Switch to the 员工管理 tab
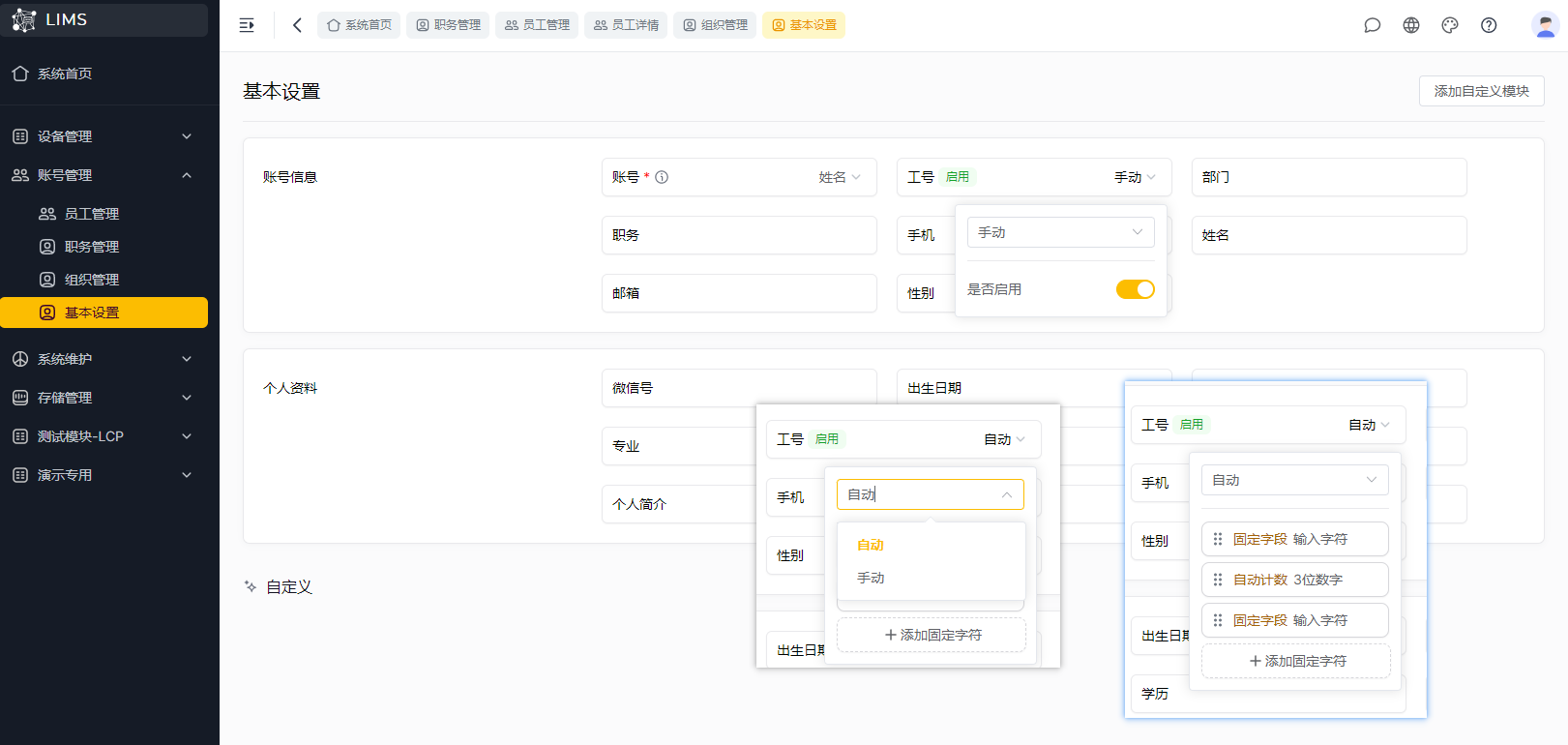Viewport: 1568px width, 745px height. tap(537, 25)
